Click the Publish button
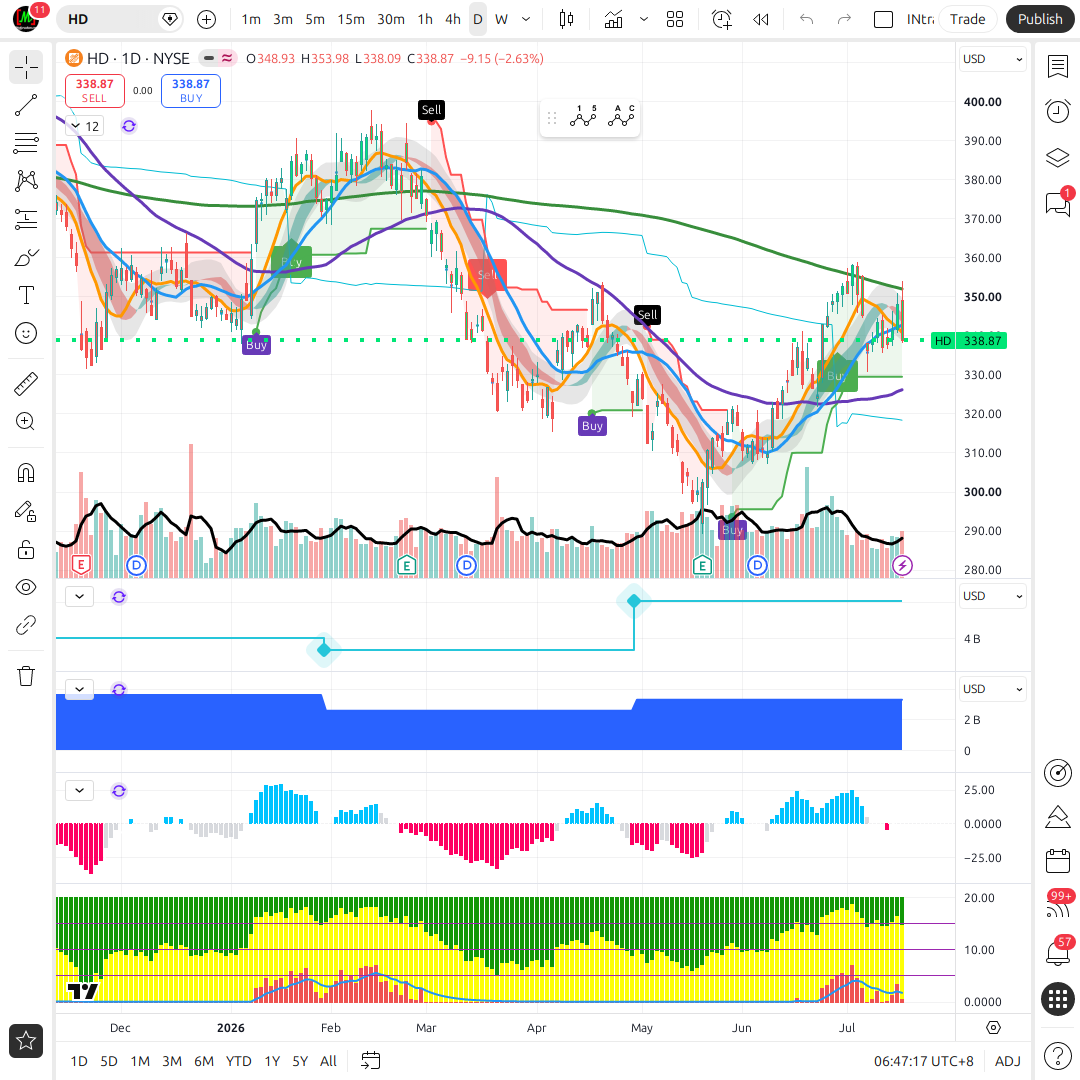This screenshot has height=1080, width=1080. [x=1040, y=19]
